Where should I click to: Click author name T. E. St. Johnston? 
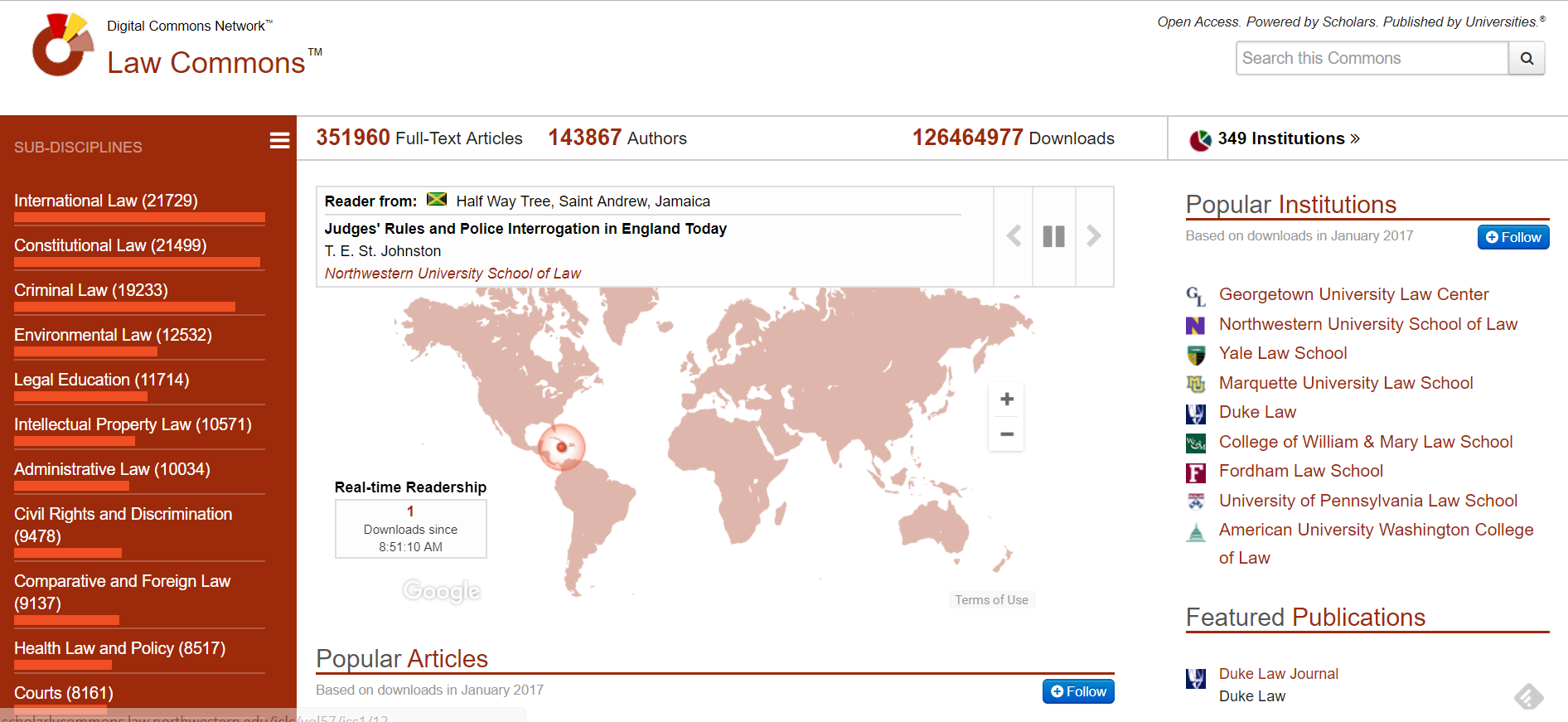[x=383, y=251]
